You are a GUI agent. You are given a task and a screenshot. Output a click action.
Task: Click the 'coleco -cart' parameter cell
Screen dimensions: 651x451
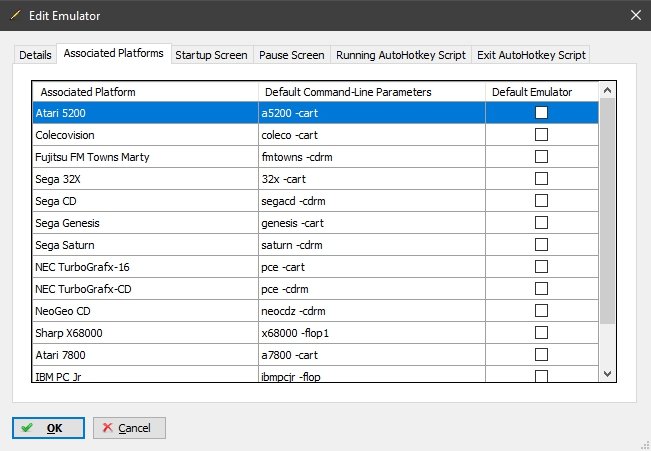(x=372, y=135)
